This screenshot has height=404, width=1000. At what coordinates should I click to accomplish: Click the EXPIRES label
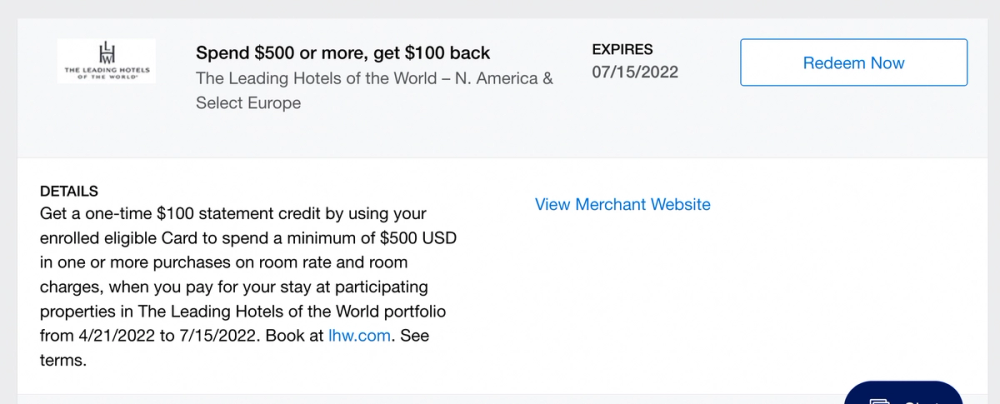click(x=622, y=49)
